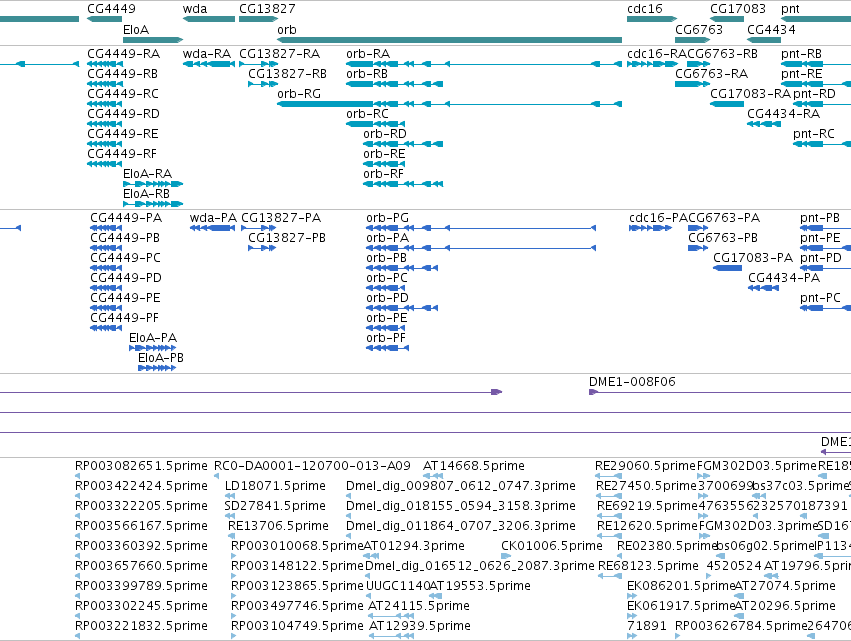Click EST AT14668.5prime
This screenshot has width=851, height=641.
click(433, 475)
